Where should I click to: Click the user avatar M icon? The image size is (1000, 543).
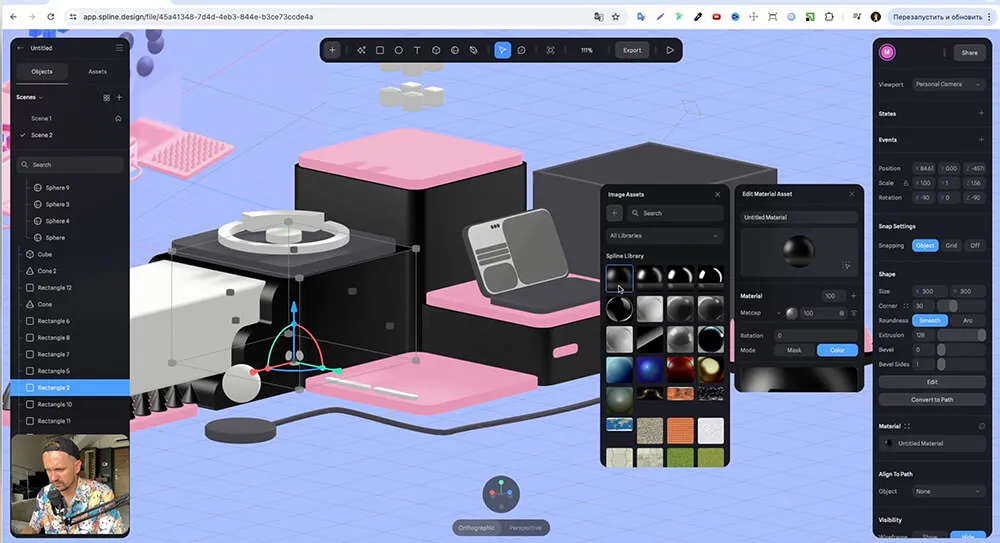(x=887, y=52)
